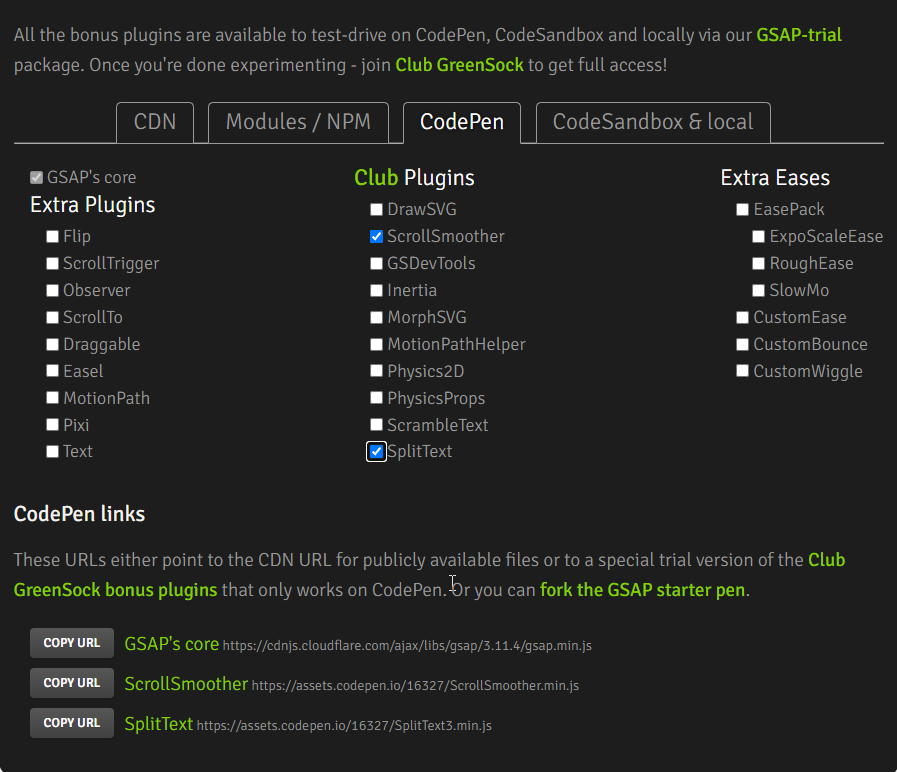This screenshot has width=897, height=772.
Task: Uncheck the SplitText checkbox
Action: (376, 452)
